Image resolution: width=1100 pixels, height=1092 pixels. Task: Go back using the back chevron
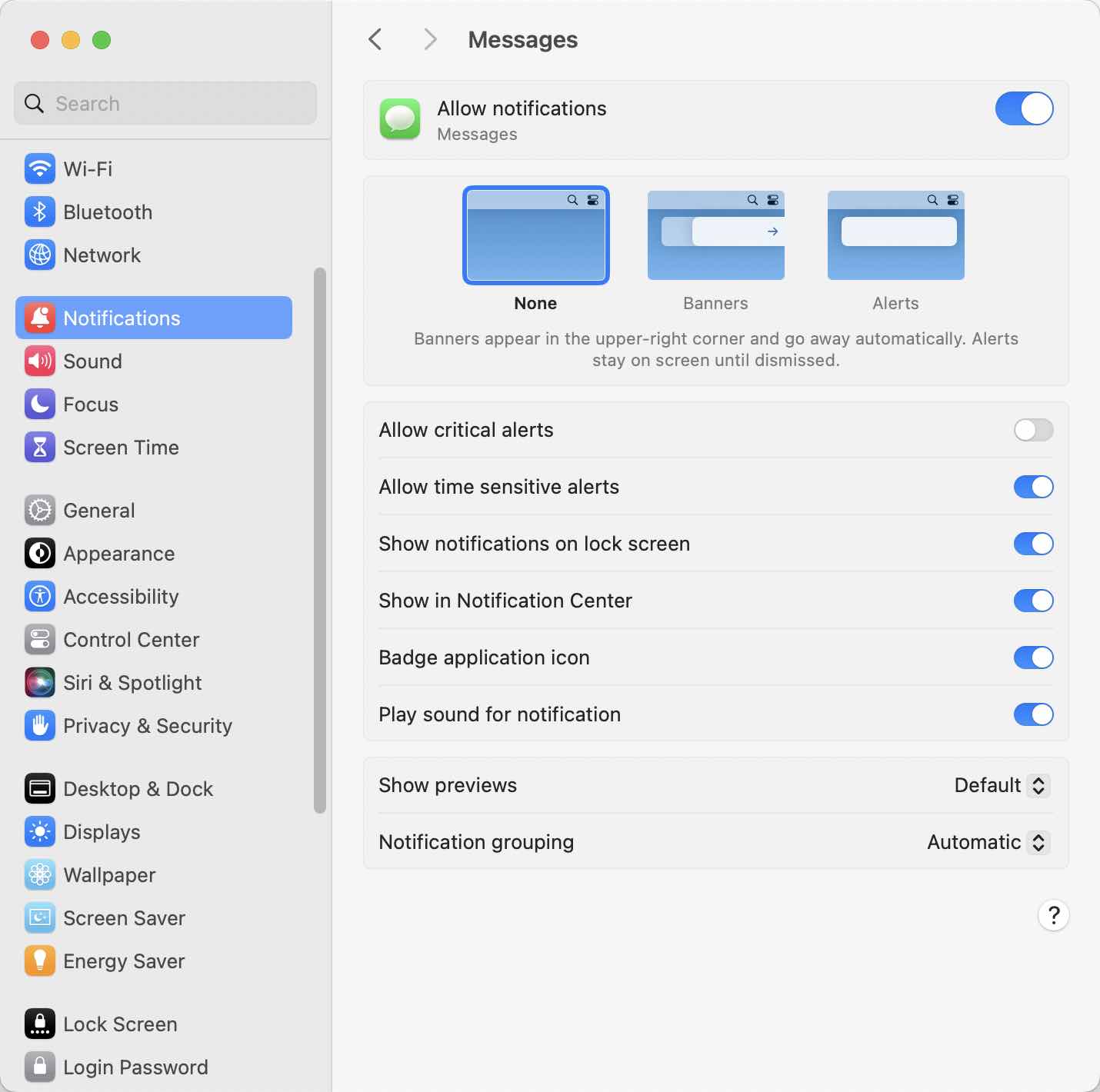pyautogui.click(x=375, y=39)
